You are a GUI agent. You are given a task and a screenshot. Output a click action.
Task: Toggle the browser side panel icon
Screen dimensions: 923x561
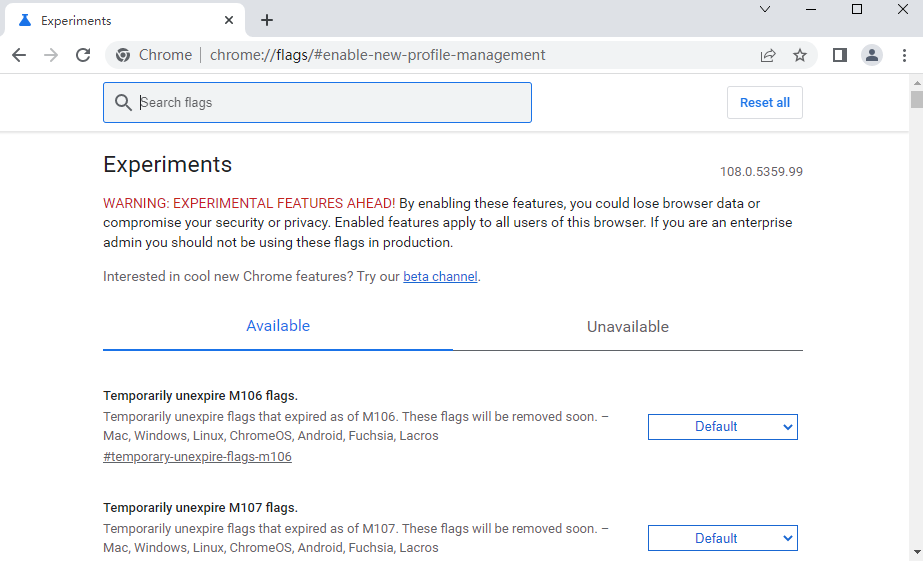(x=839, y=55)
